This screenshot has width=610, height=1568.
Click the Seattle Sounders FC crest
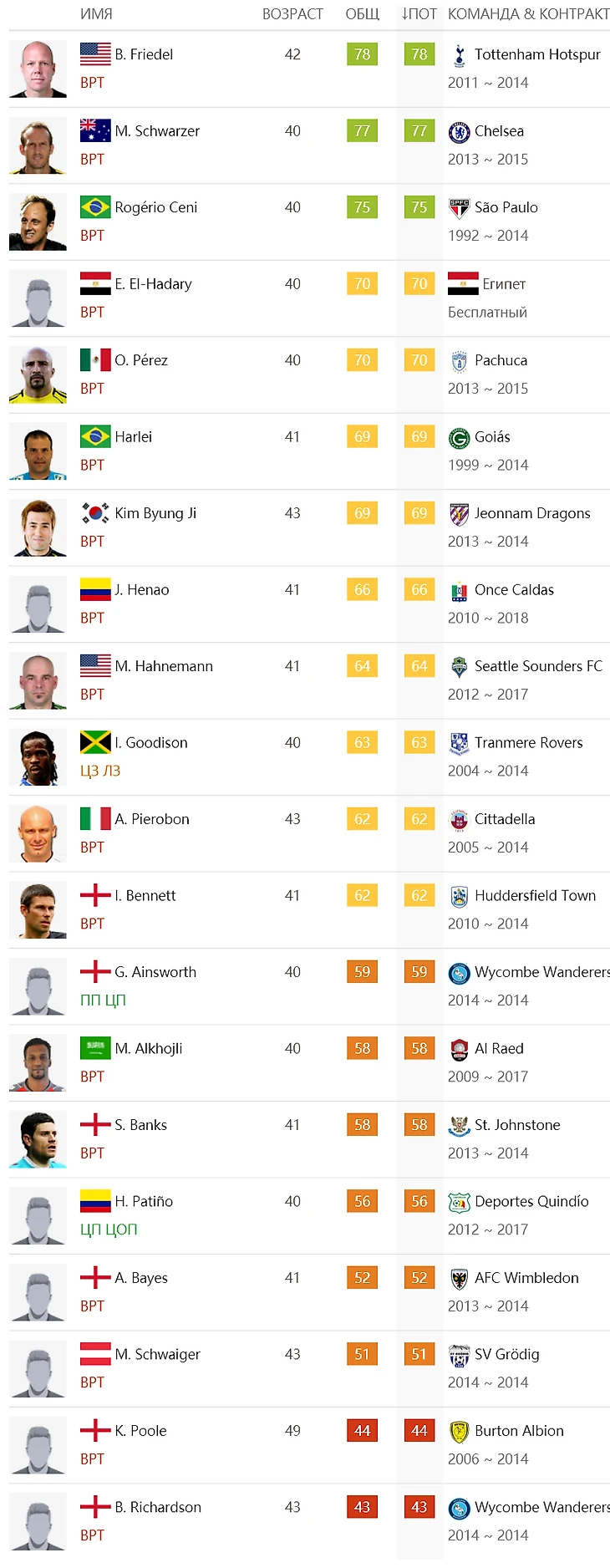click(x=459, y=667)
